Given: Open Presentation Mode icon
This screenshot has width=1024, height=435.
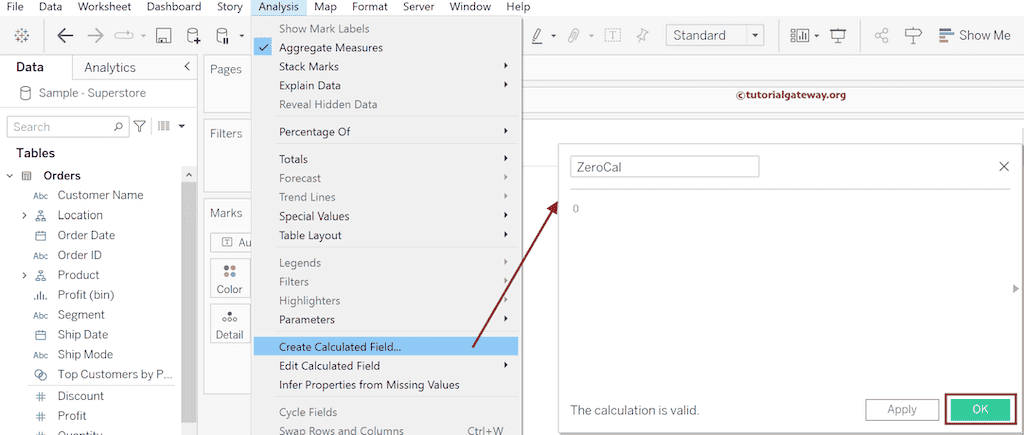Looking at the screenshot, I should [838, 36].
